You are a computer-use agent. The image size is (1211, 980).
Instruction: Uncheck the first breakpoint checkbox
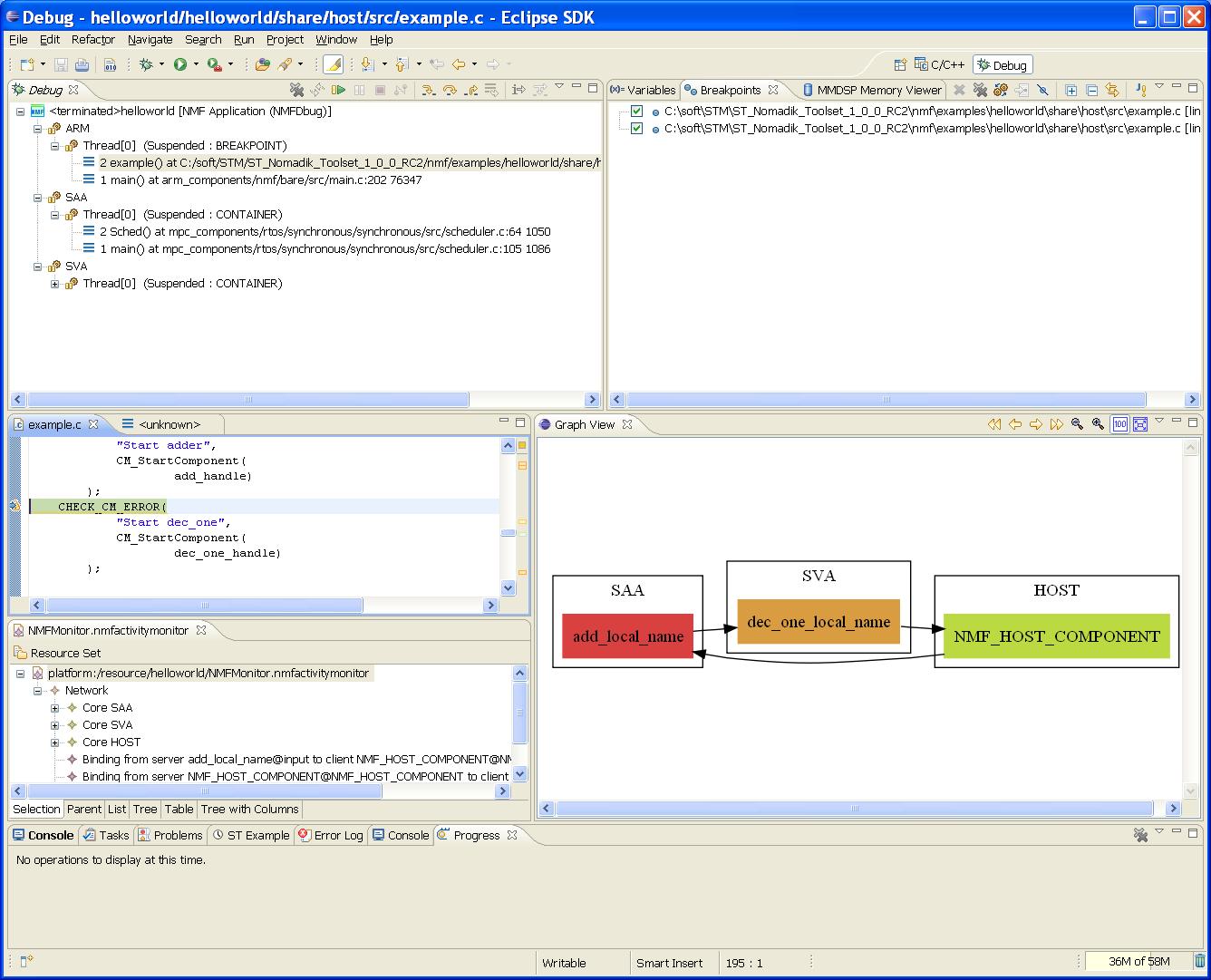[636, 112]
